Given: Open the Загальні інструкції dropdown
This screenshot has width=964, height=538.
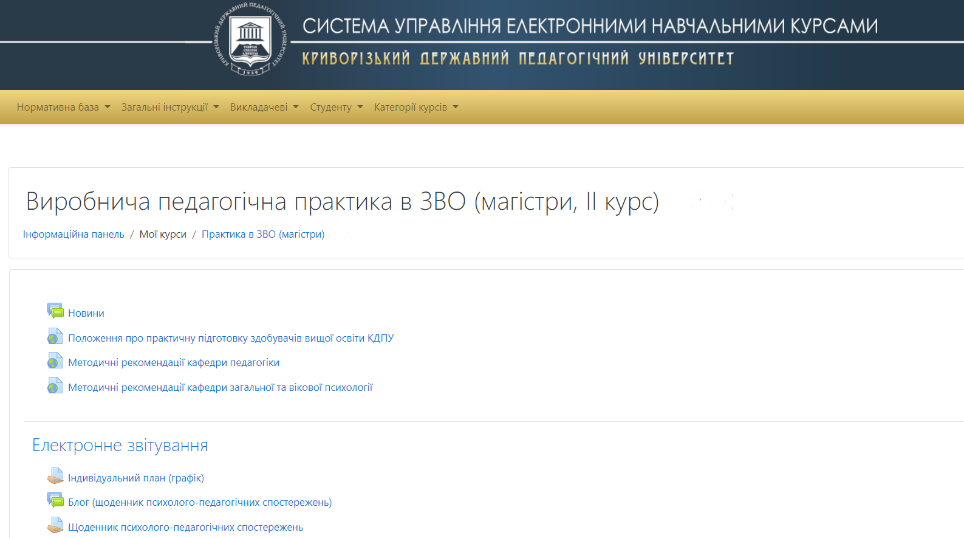Looking at the screenshot, I should click(x=169, y=107).
